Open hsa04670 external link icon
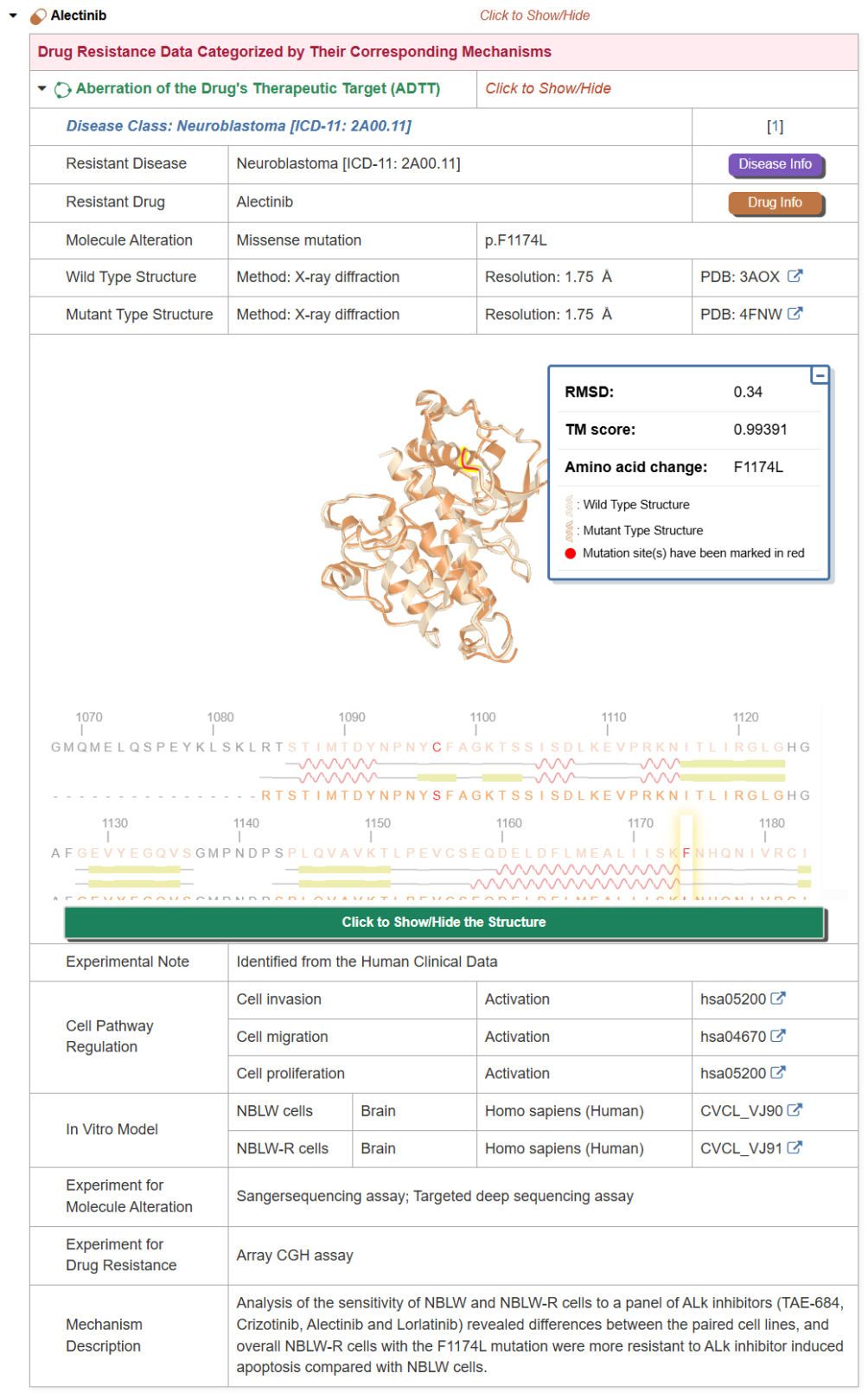This screenshot has width=868, height=1399. point(778,1035)
